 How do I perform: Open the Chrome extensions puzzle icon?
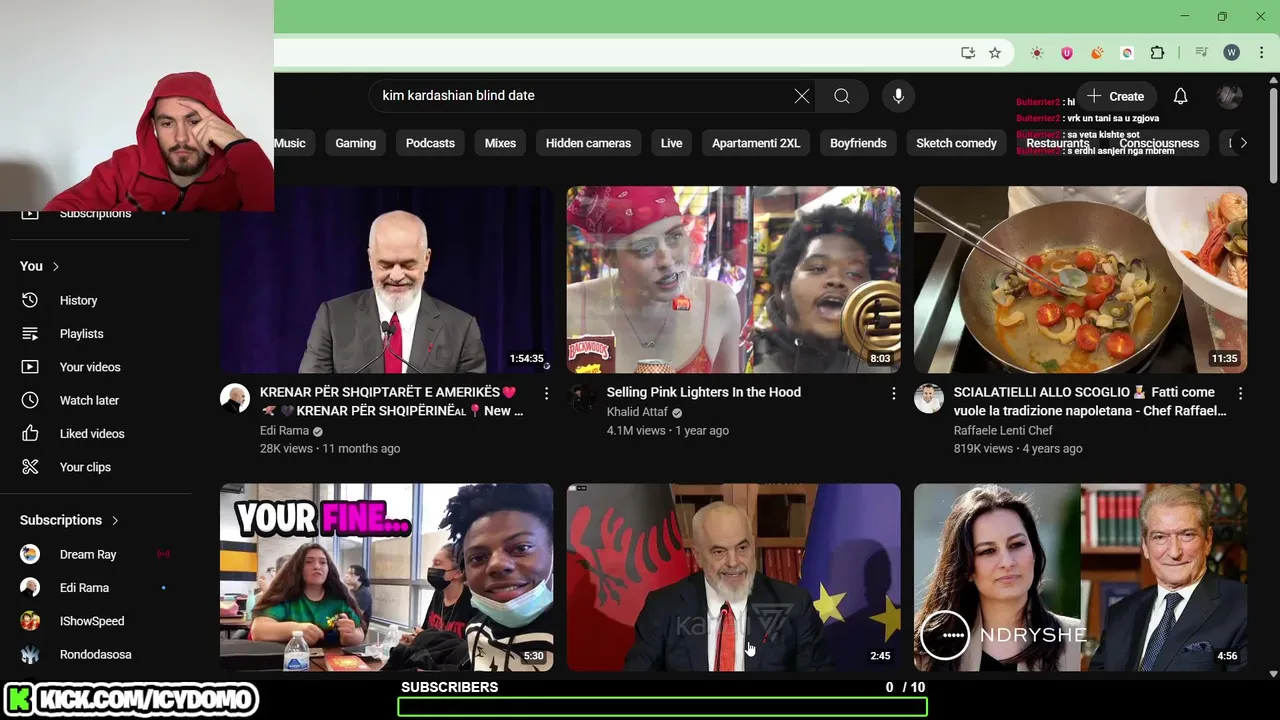pyautogui.click(x=1158, y=53)
